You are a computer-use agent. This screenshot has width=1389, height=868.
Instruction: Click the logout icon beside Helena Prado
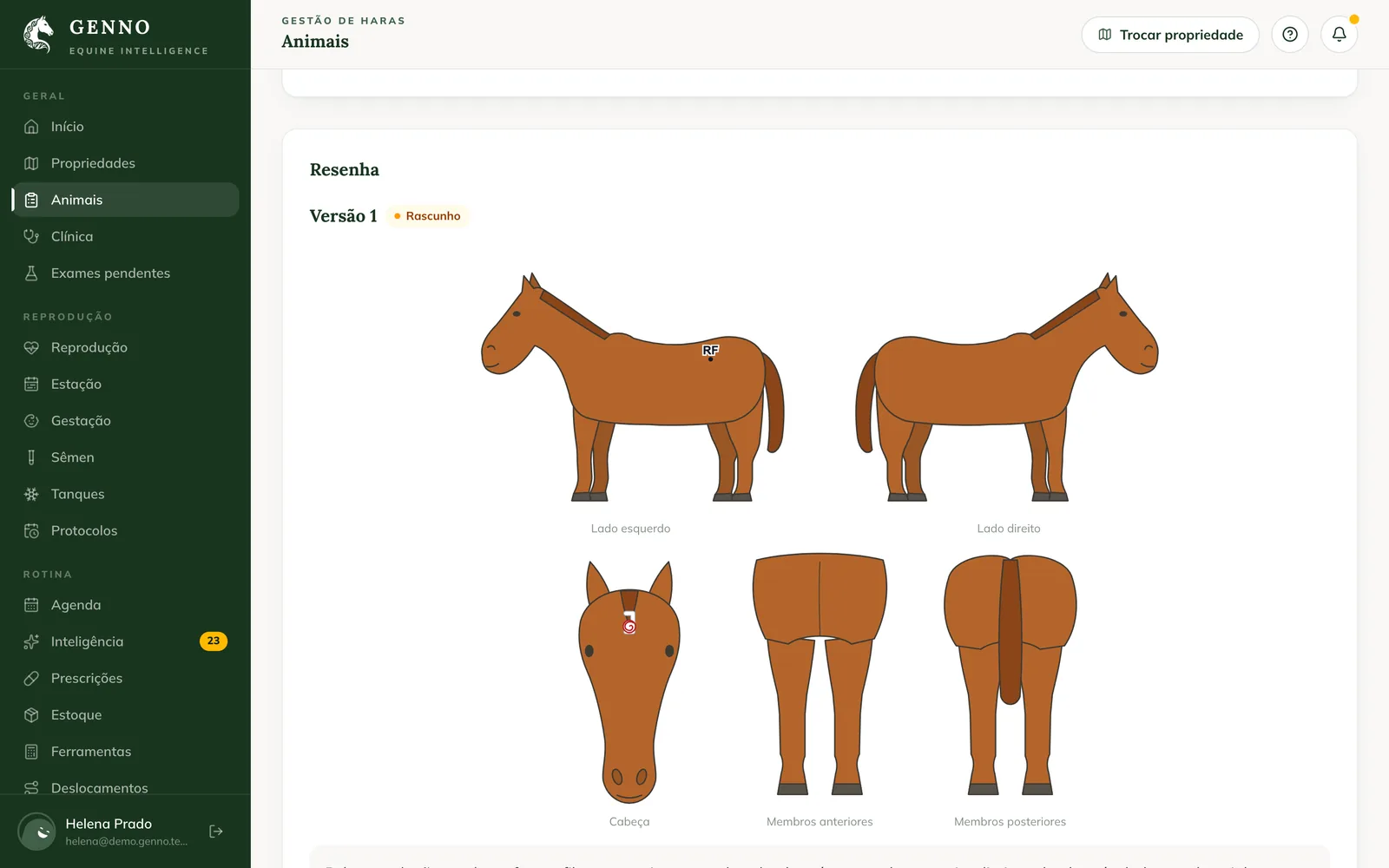coord(216,832)
